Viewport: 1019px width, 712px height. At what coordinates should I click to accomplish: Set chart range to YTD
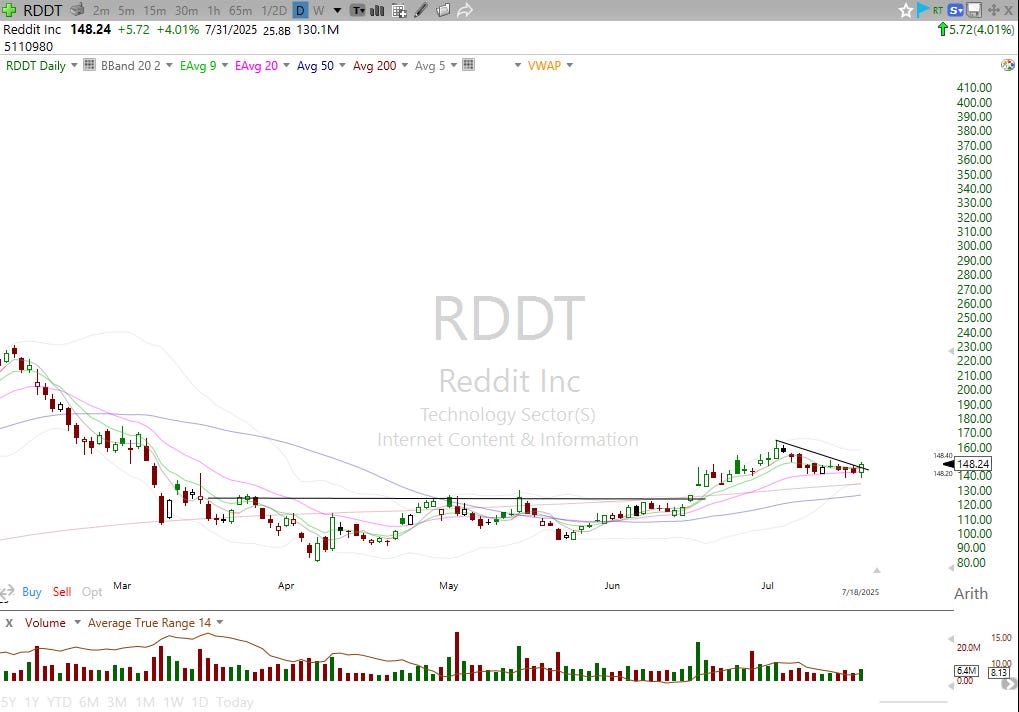[59, 702]
